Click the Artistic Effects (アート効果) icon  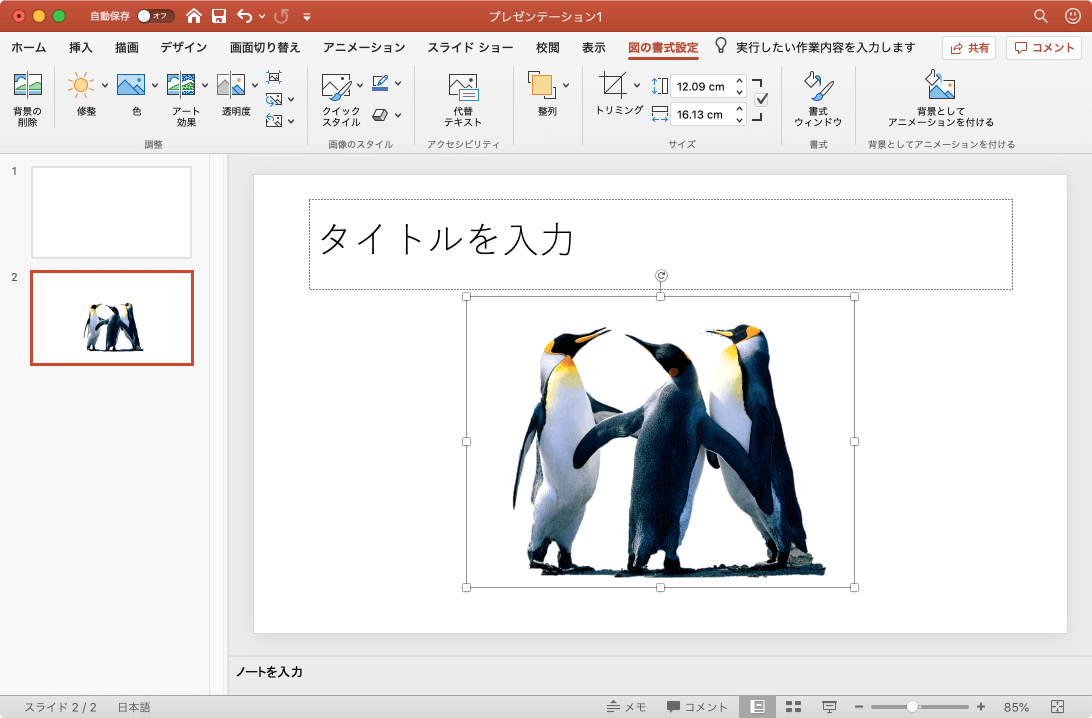(181, 86)
